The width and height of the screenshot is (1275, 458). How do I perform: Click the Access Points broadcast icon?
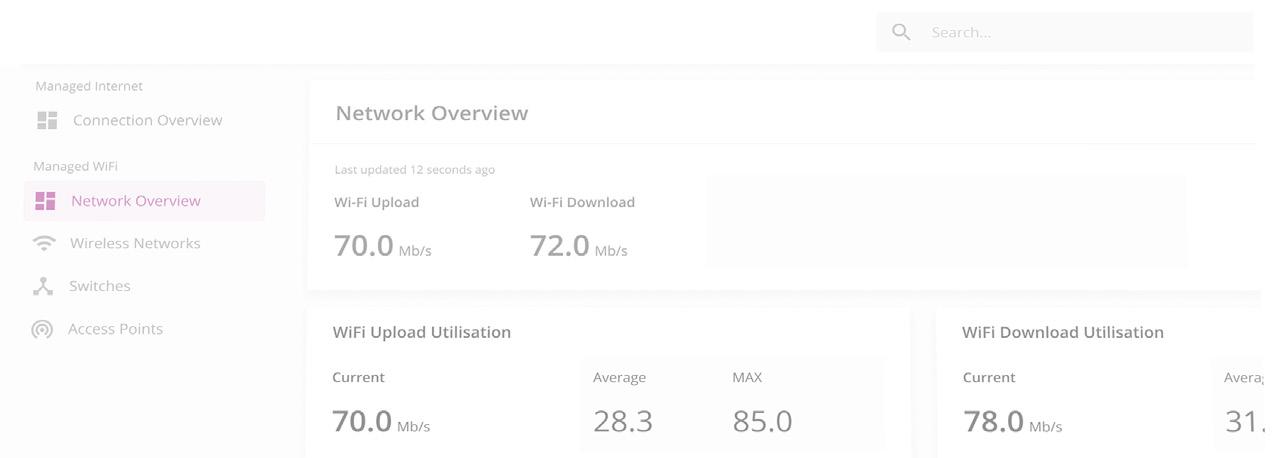42,330
